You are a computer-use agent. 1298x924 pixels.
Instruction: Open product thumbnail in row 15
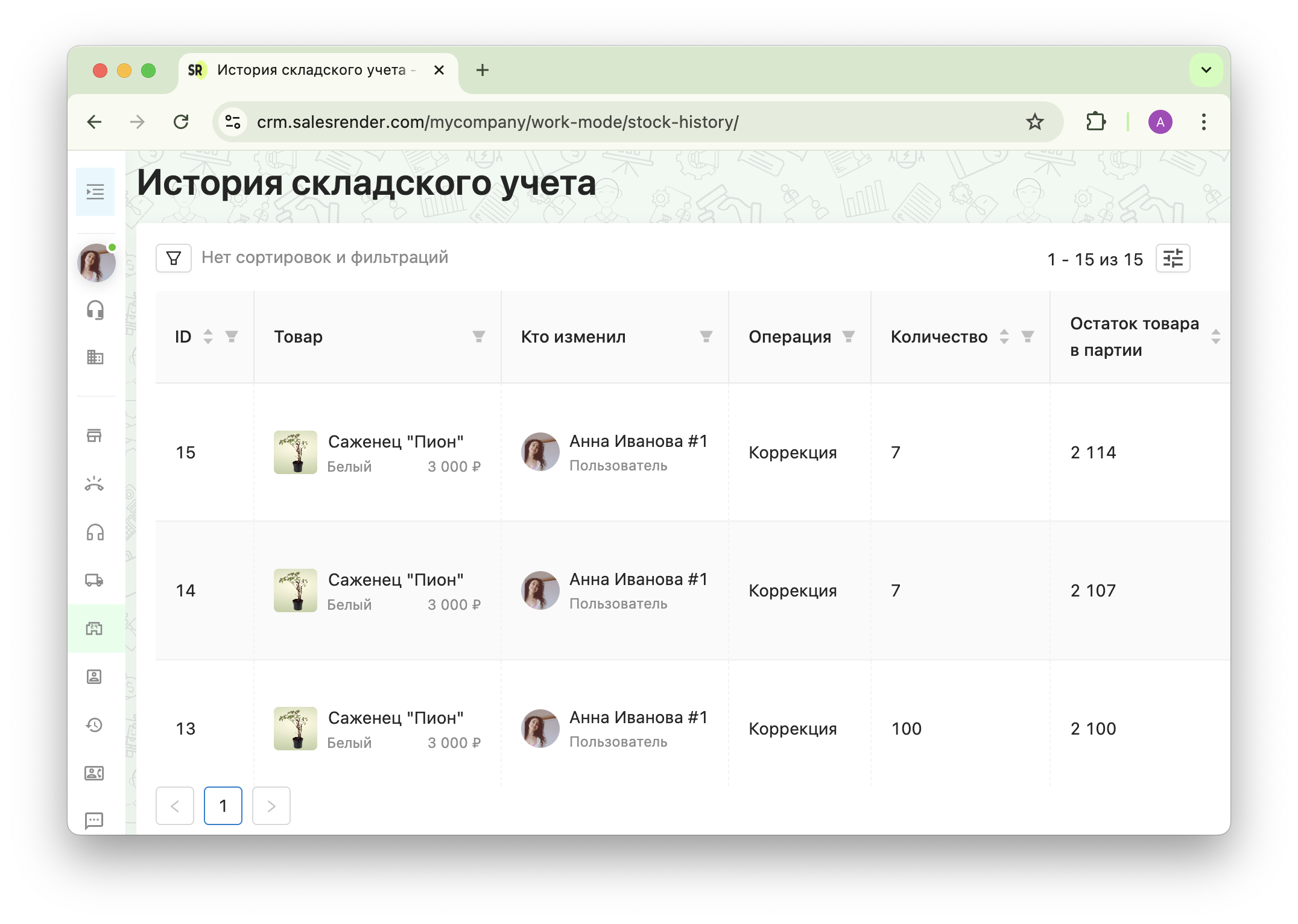click(x=296, y=452)
